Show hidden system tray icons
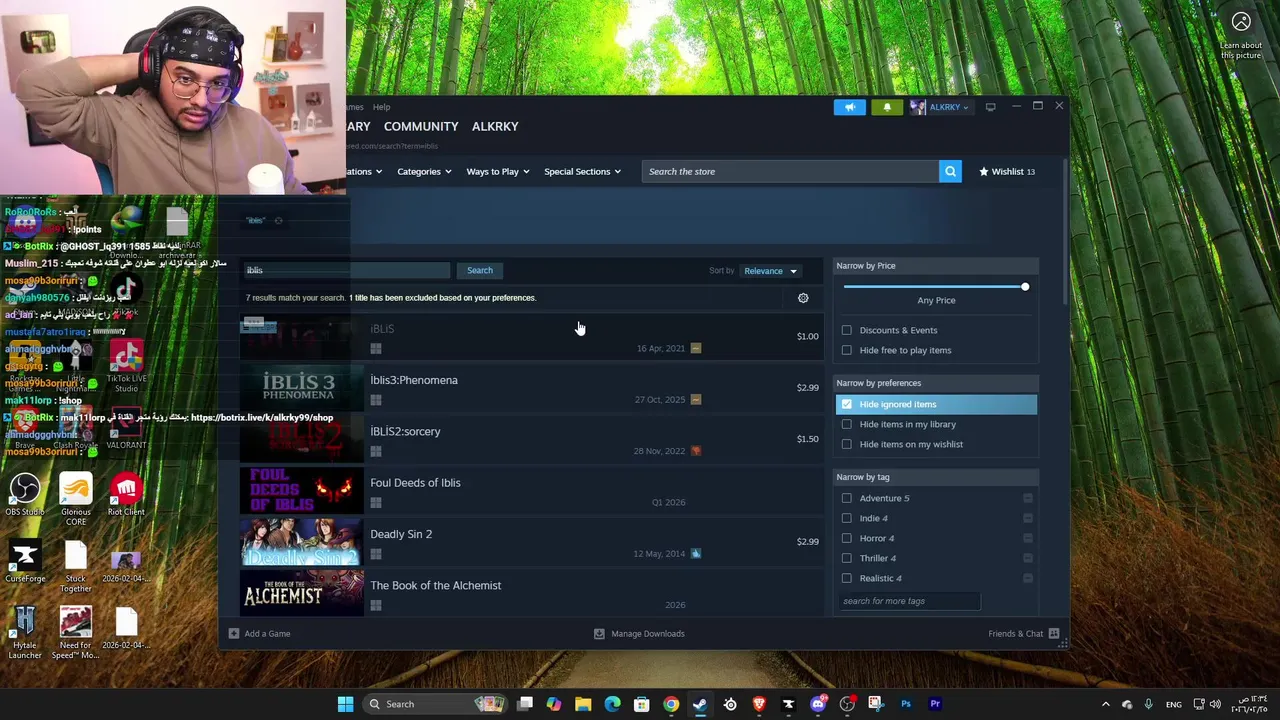Viewport: 1280px width, 720px height. [1105, 704]
